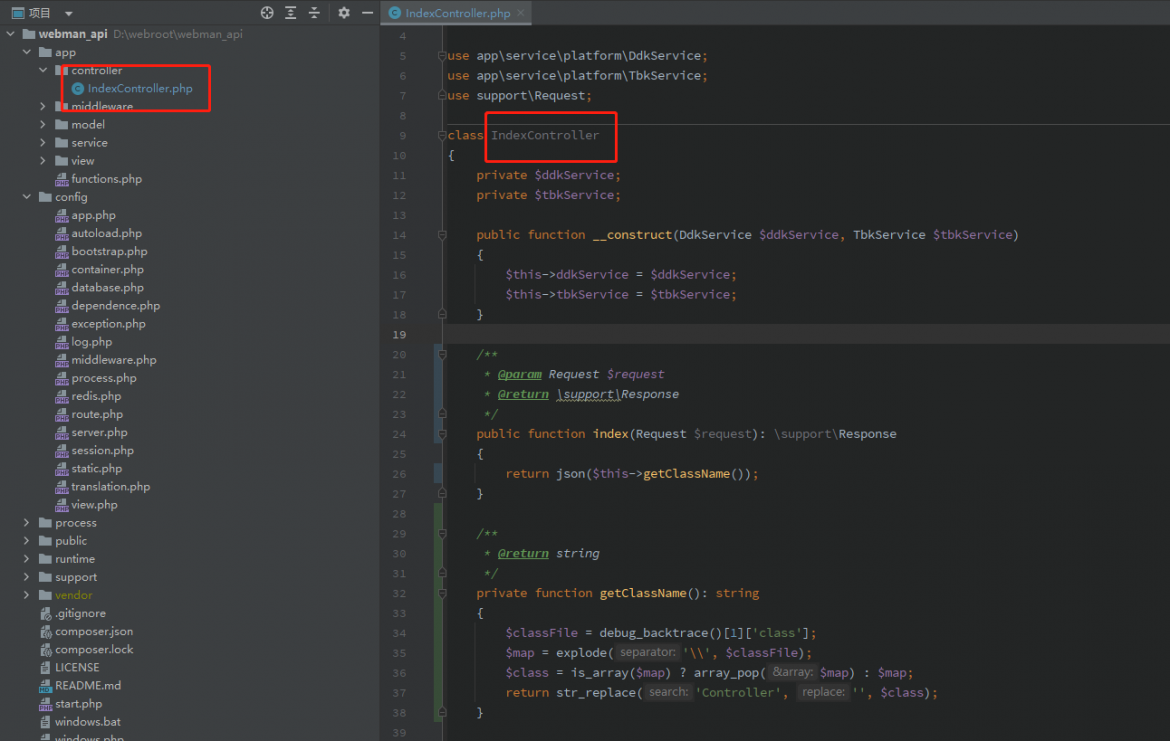Select windows.bat file
The width and height of the screenshot is (1170, 741).
(87, 722)
